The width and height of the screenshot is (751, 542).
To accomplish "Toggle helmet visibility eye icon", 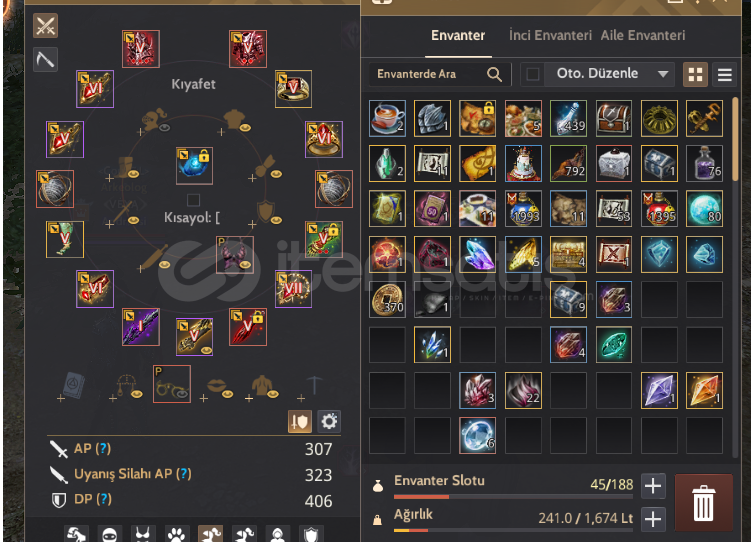I will pos(164,127).
